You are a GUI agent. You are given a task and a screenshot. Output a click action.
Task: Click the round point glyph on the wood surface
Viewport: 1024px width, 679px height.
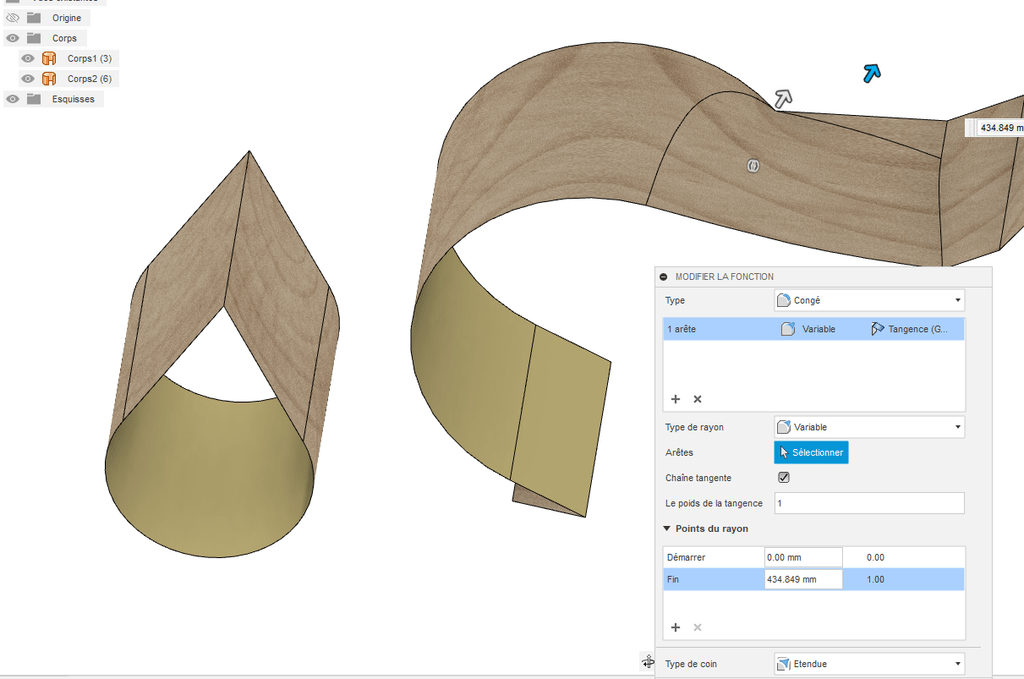tap(753, 166)
